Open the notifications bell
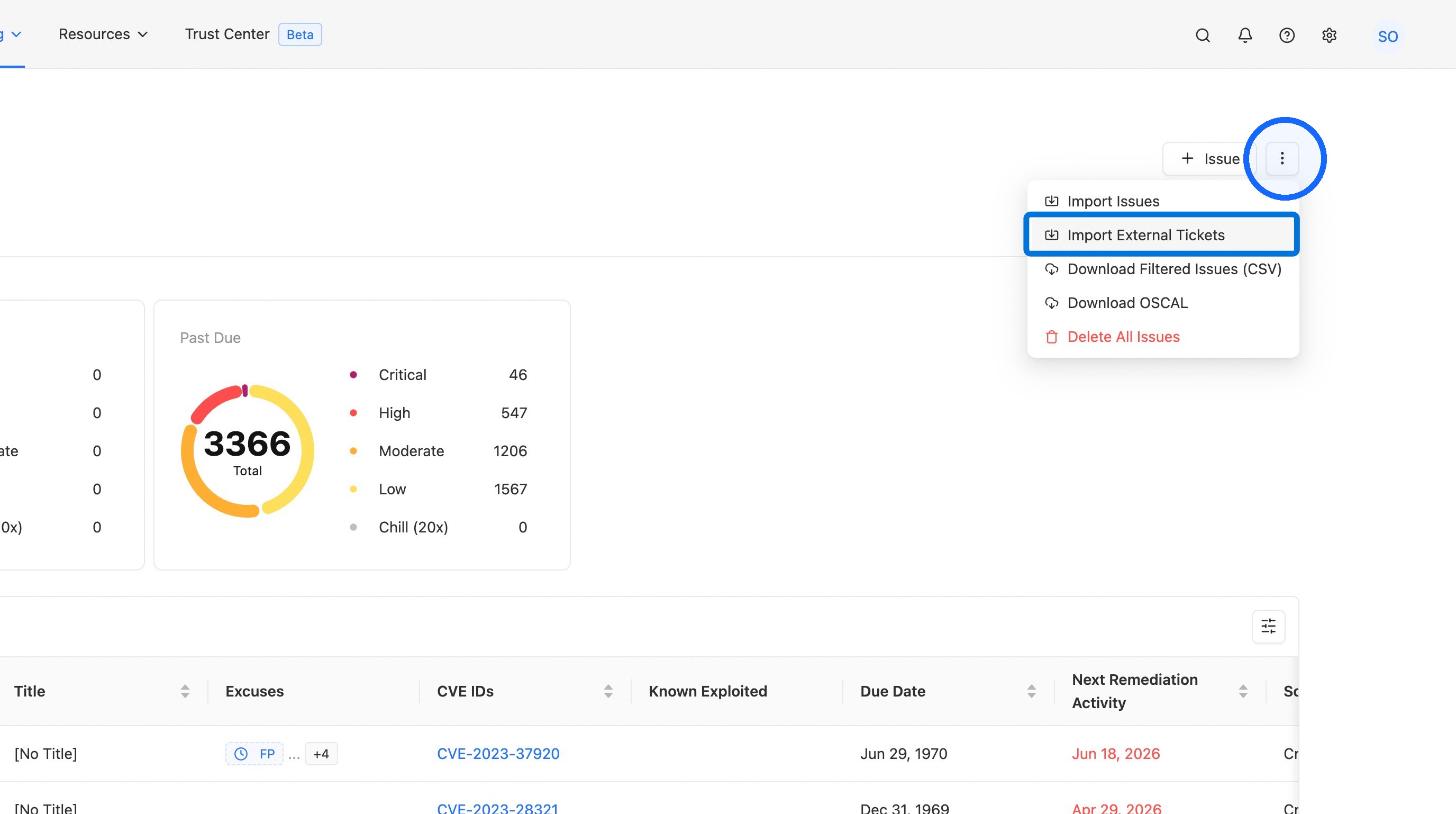 [1244, 35]
